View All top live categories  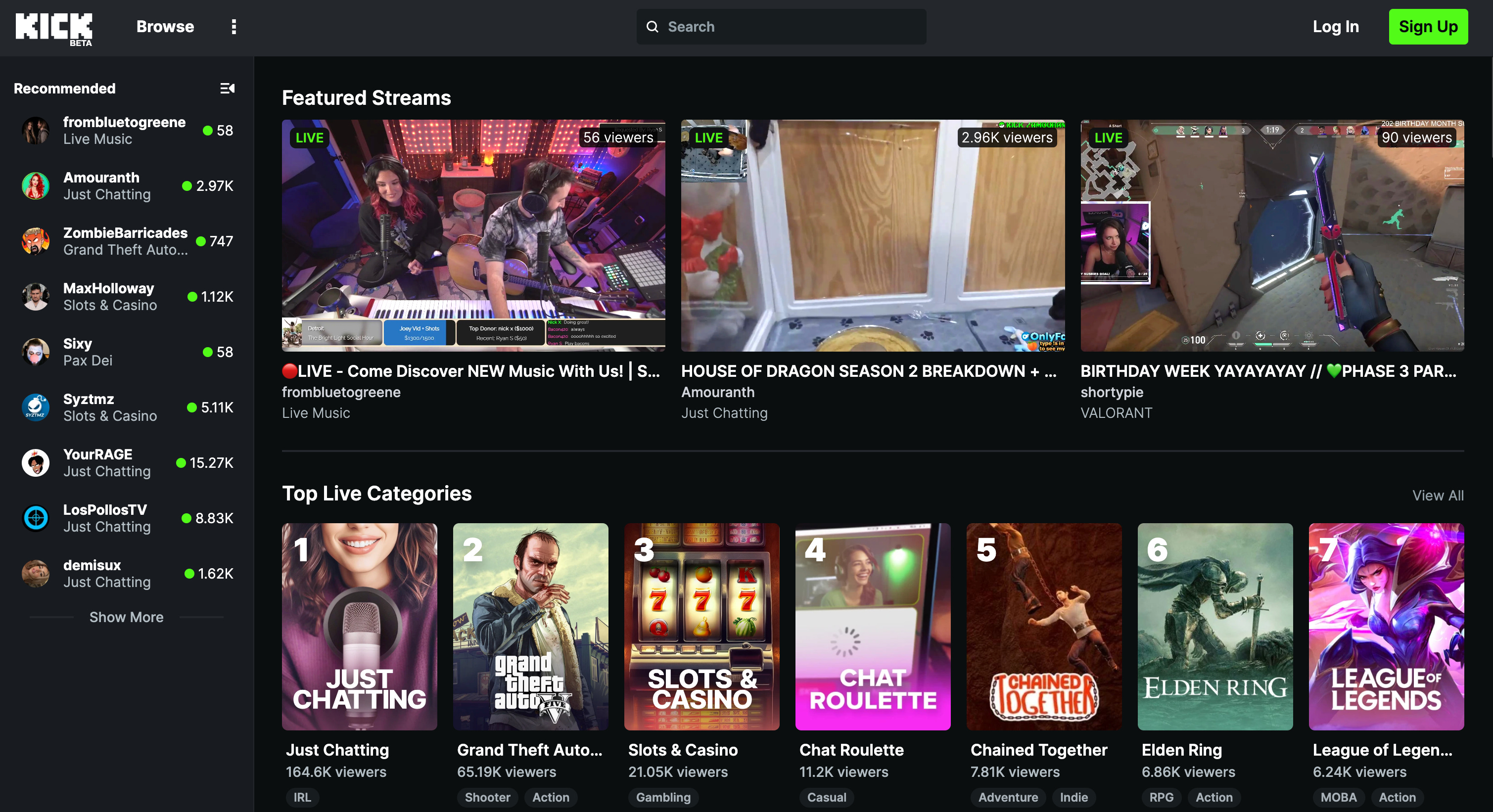[1438, 495]
